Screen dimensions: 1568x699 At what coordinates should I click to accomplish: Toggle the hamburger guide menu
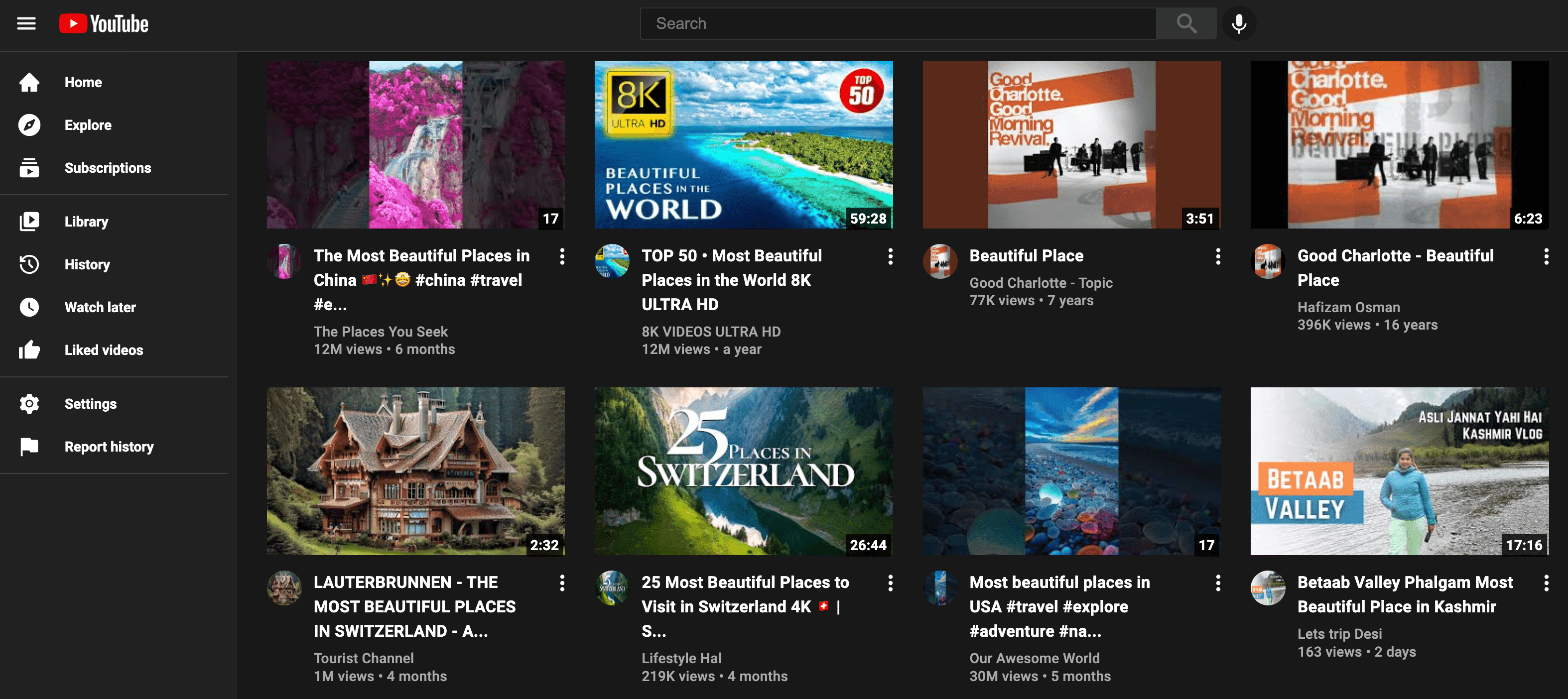pos(26,24)
